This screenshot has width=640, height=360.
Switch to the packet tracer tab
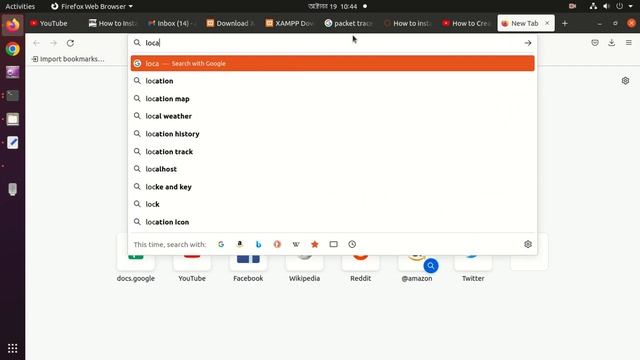pos(349,23)
